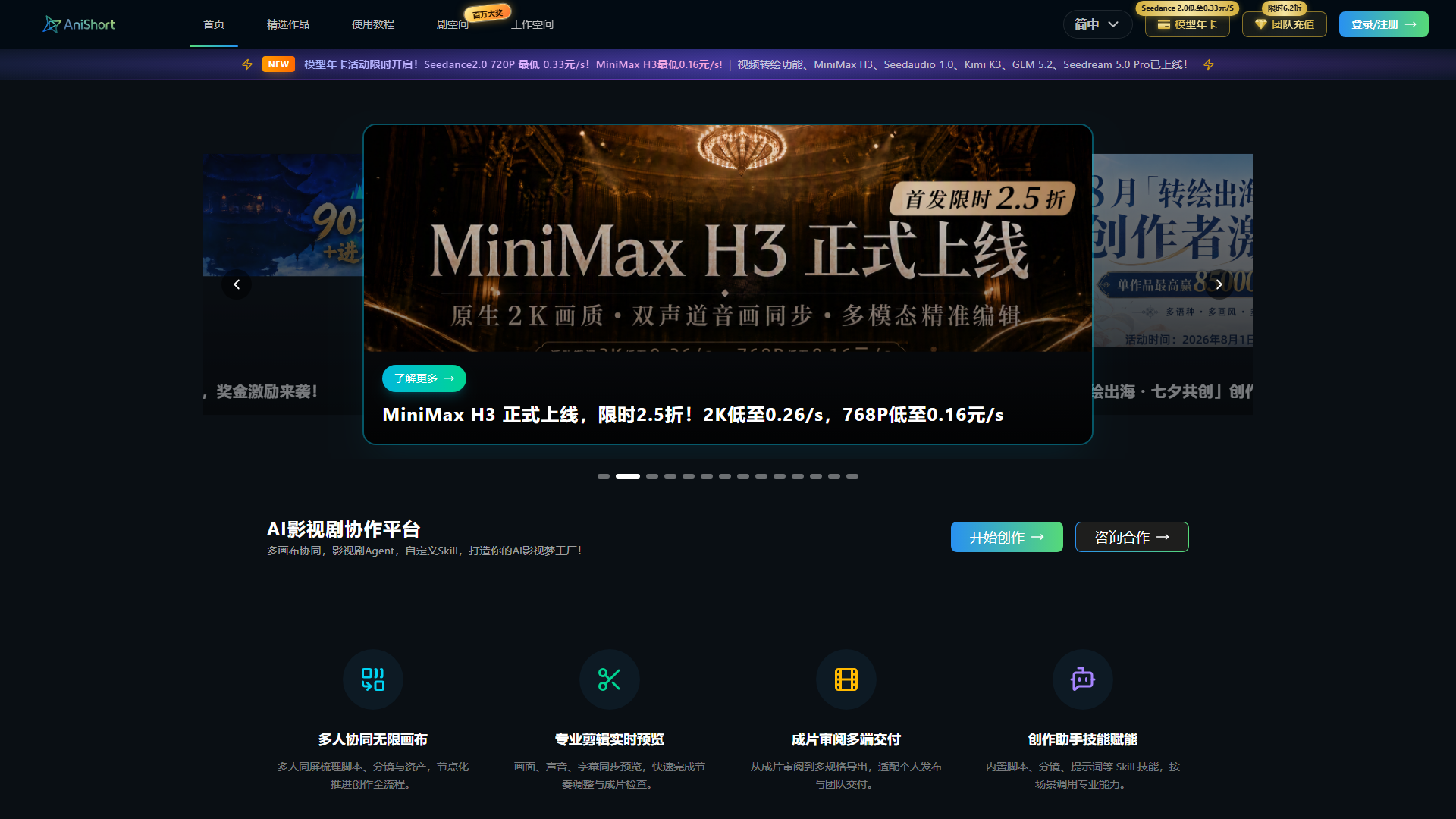Click the 模型年卡活动限时开启 announcement text

513,64
